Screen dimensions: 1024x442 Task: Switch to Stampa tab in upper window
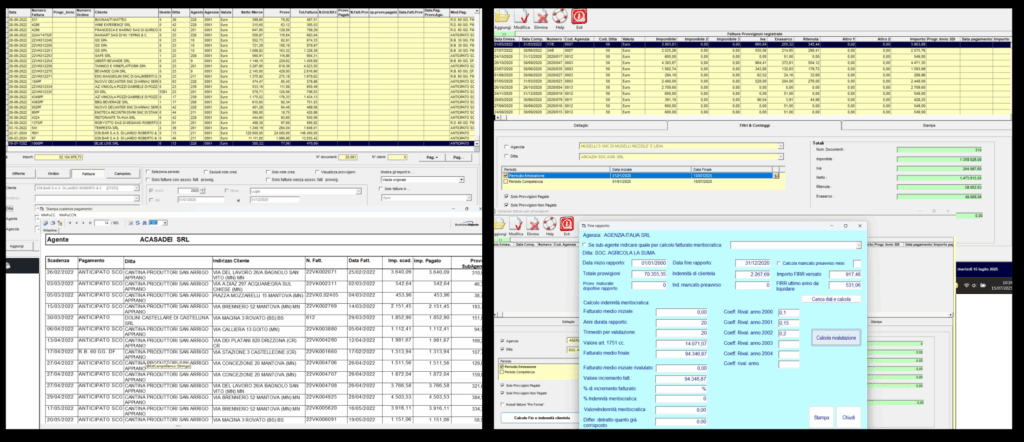click(928, 125)
